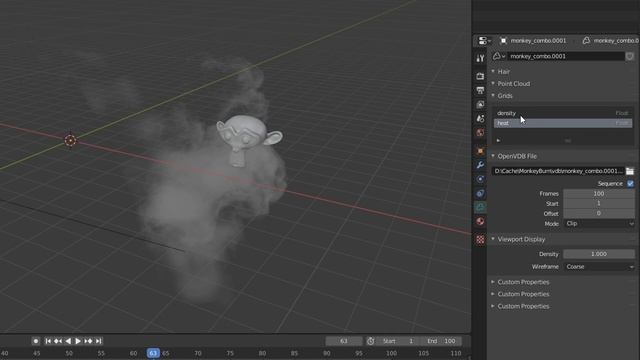Click the Offset value field
Viewport: 640px width, 360px height.
tap(599, 213)
